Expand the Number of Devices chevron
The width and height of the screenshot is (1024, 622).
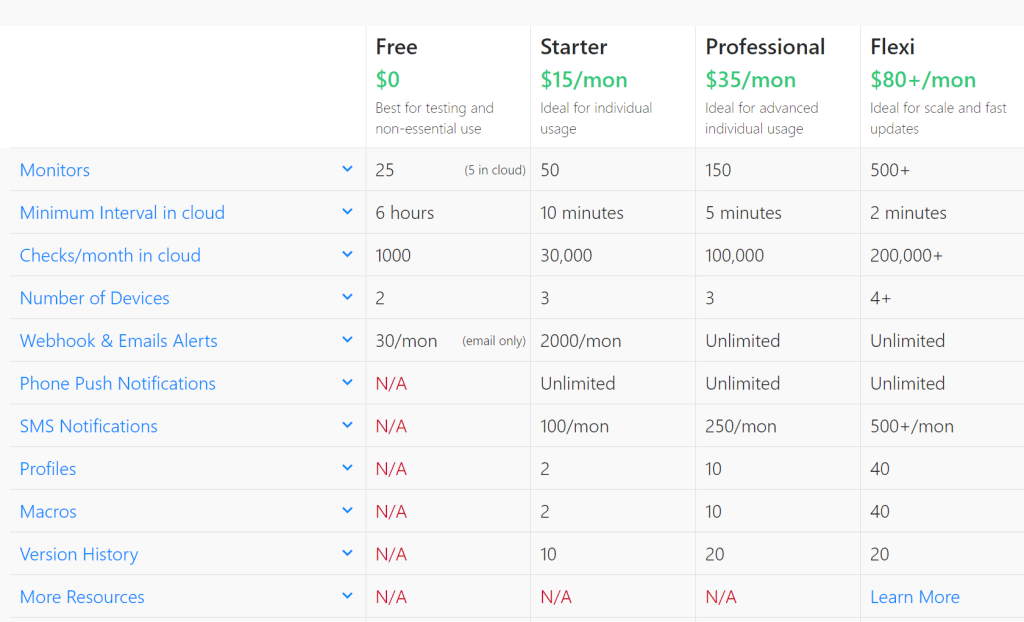pyautogui.click(x=347, y=297)
